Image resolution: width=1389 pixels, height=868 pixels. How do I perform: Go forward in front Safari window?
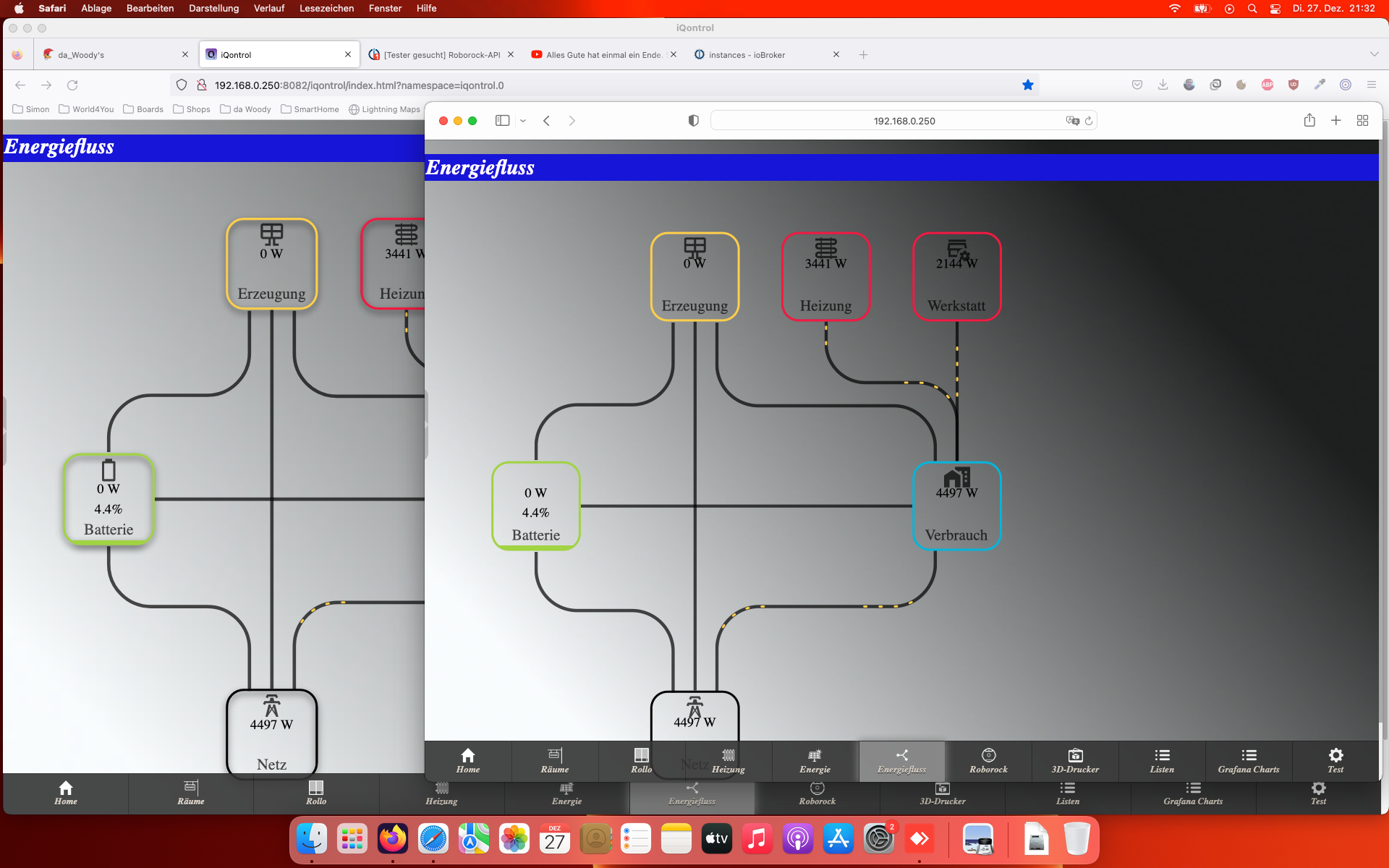click(572, 121)
